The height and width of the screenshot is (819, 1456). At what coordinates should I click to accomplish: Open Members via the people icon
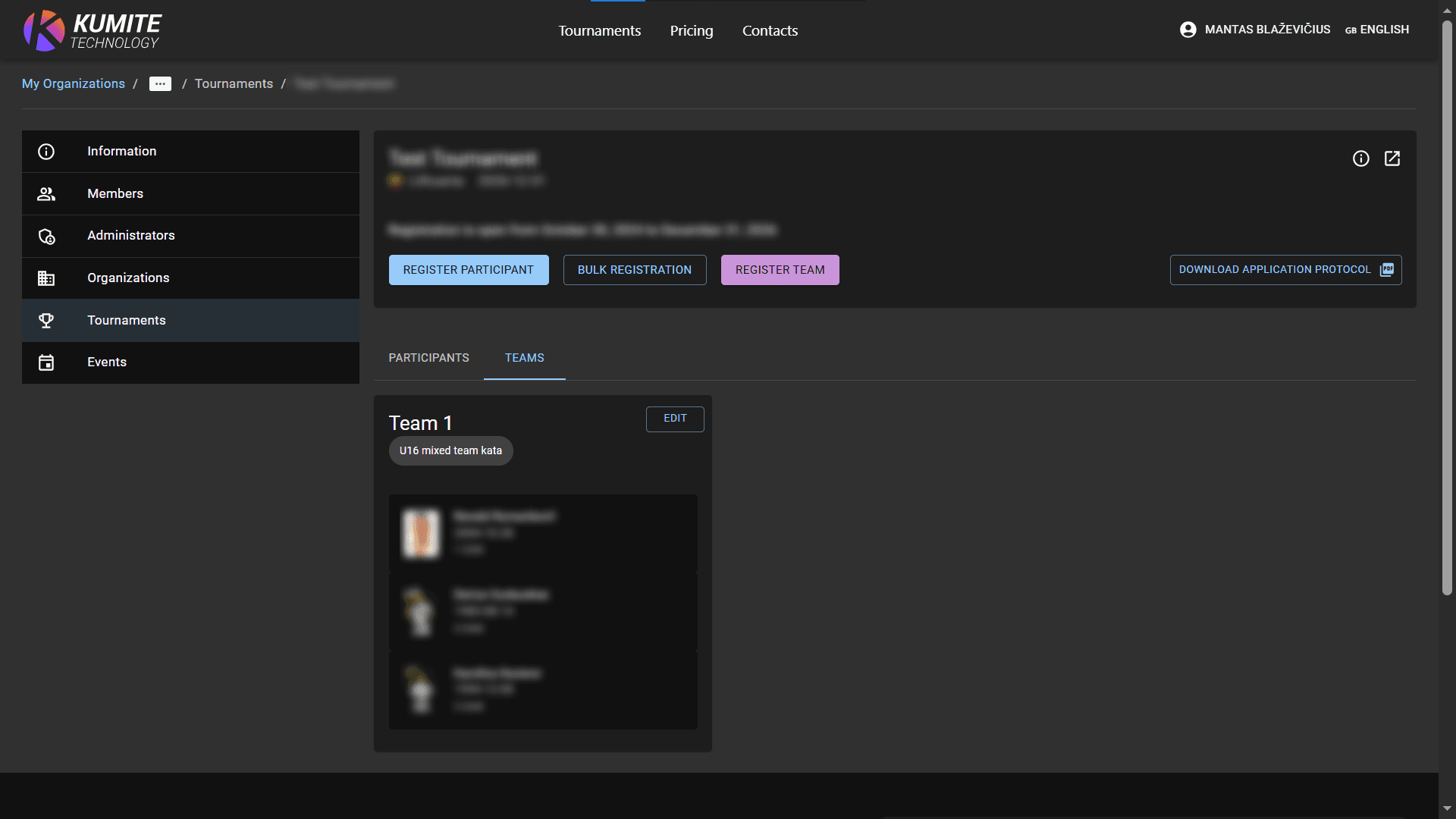[x=46, y=194]
